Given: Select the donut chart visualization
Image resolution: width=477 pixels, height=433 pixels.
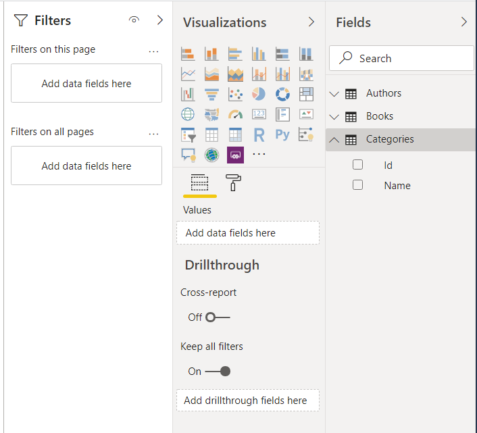Looking at the screenshot, I should 282,94.
